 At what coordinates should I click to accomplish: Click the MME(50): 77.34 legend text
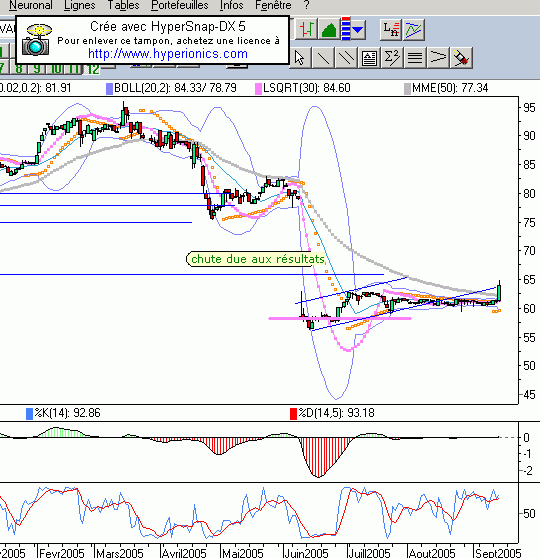[450, 88]
